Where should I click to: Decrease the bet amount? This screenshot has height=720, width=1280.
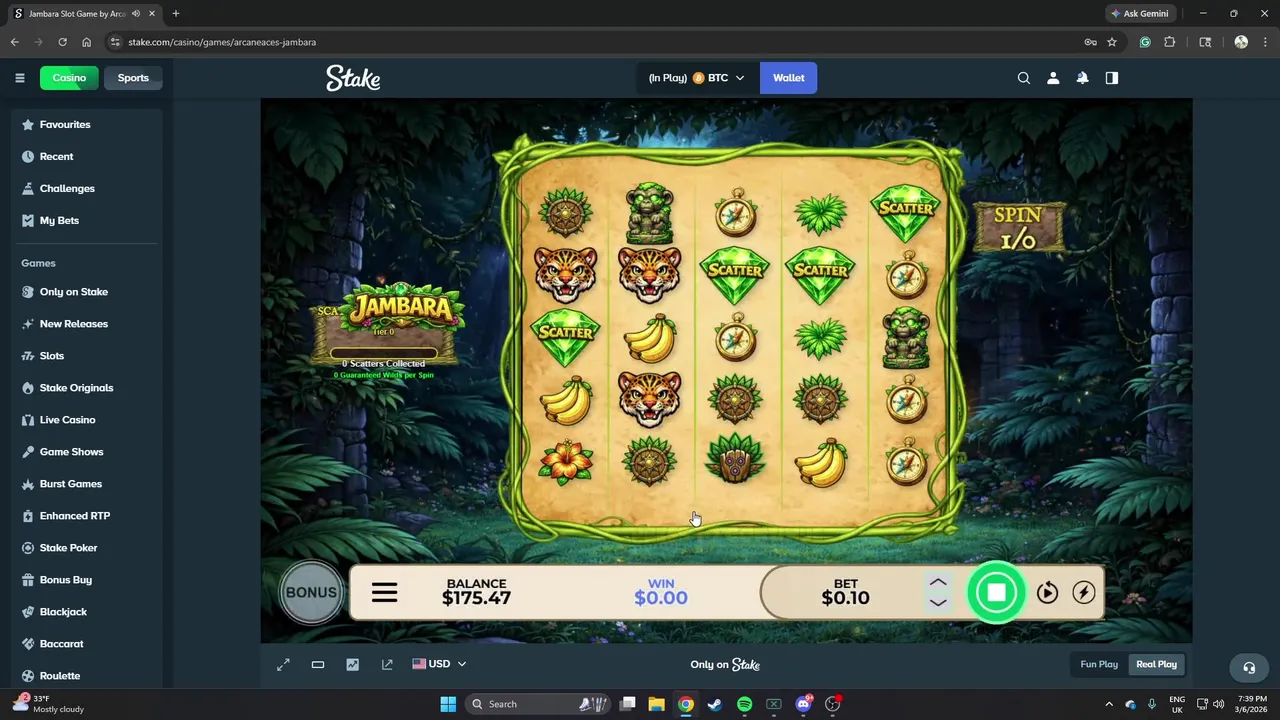[x=937, y=603]
